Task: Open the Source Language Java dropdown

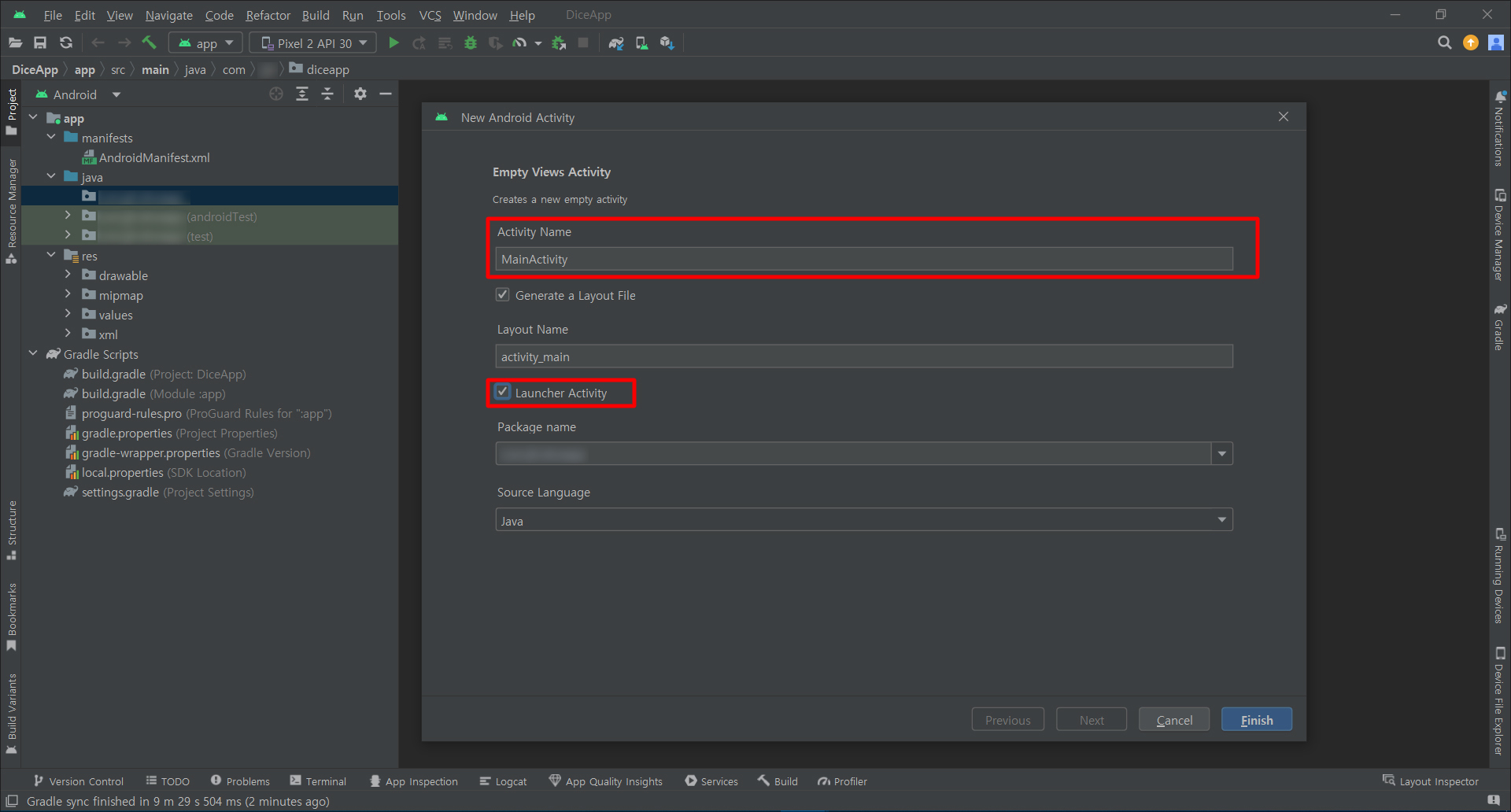Action: click(864, 520)
